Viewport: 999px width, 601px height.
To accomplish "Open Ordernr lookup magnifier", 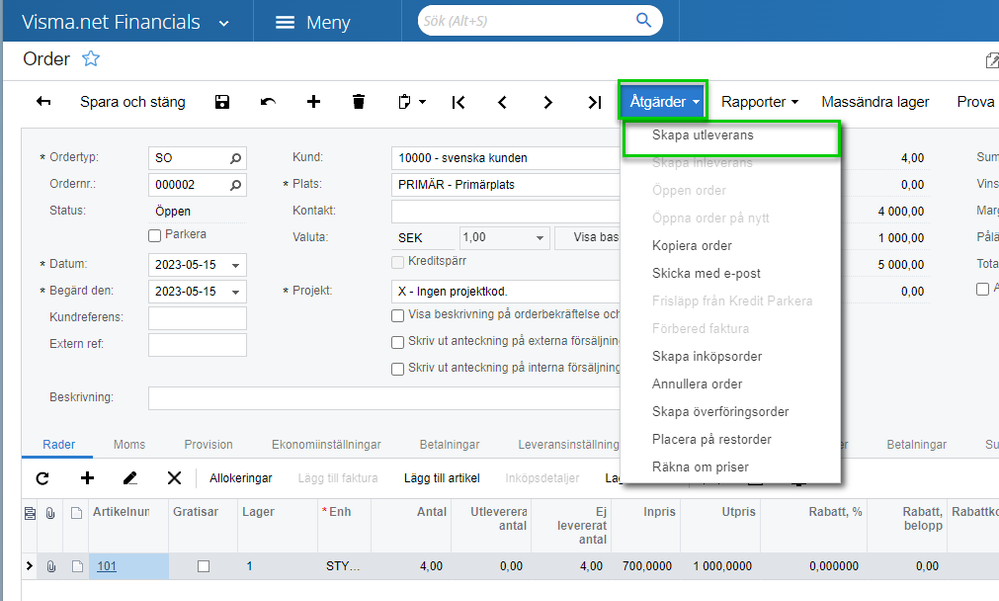I will point(236,185).
